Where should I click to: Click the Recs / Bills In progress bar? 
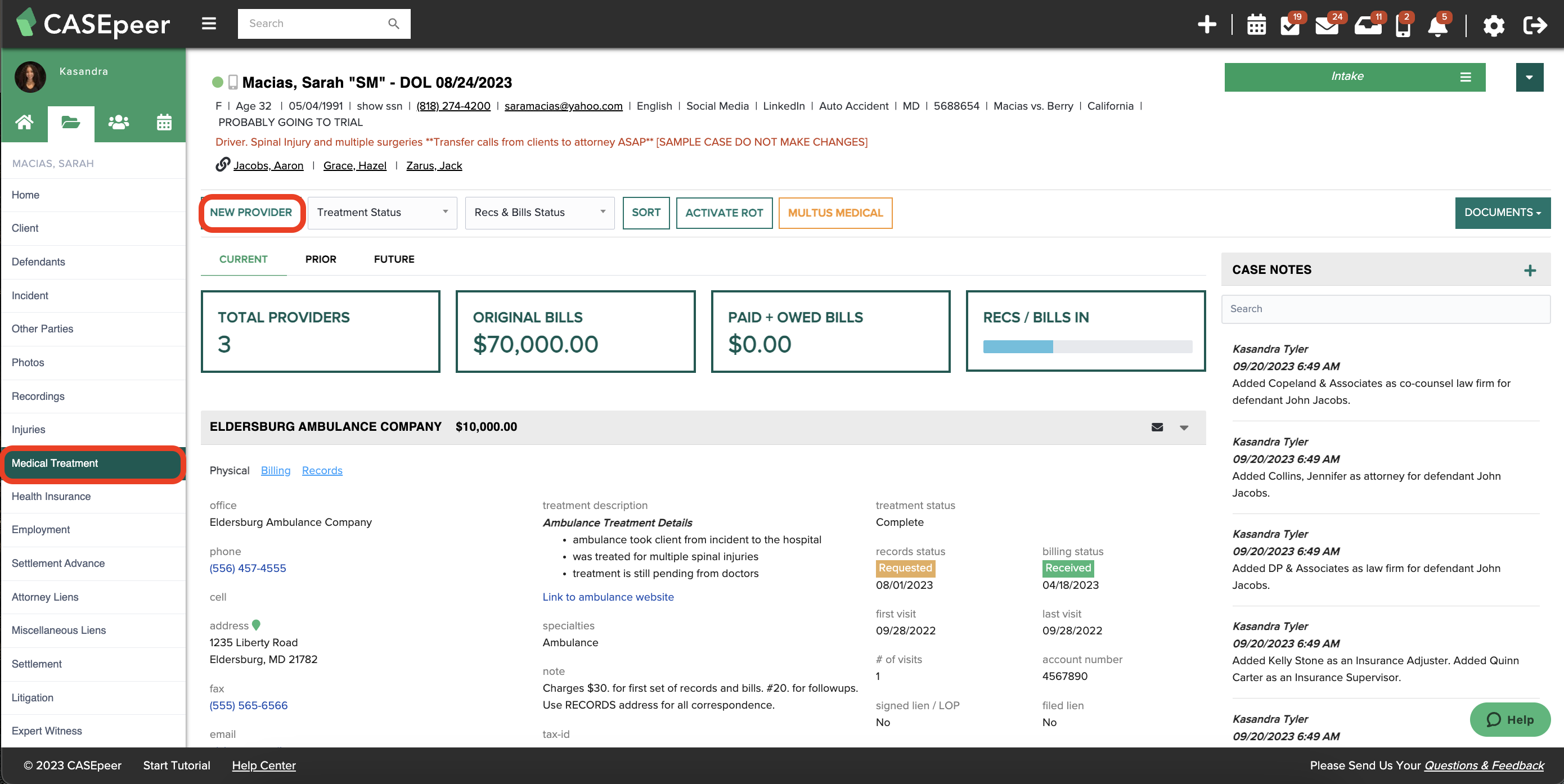point(1087,346)
